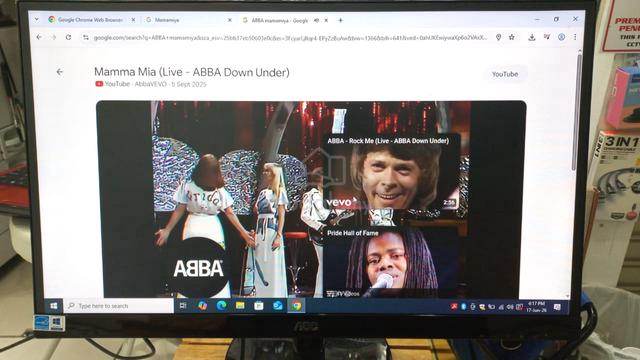Open File Explorer from taskbar

pos(240,305)
